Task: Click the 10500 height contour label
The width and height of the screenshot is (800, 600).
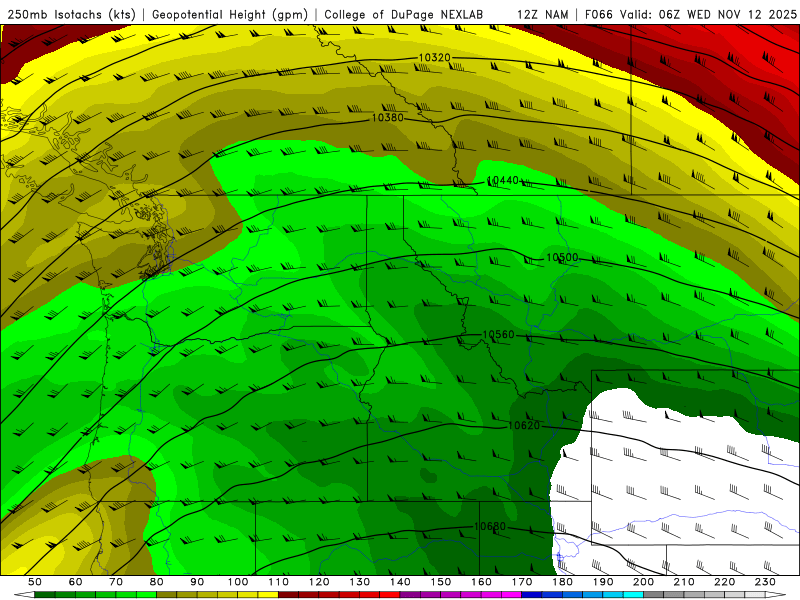Action: click(x=562, y=258)
